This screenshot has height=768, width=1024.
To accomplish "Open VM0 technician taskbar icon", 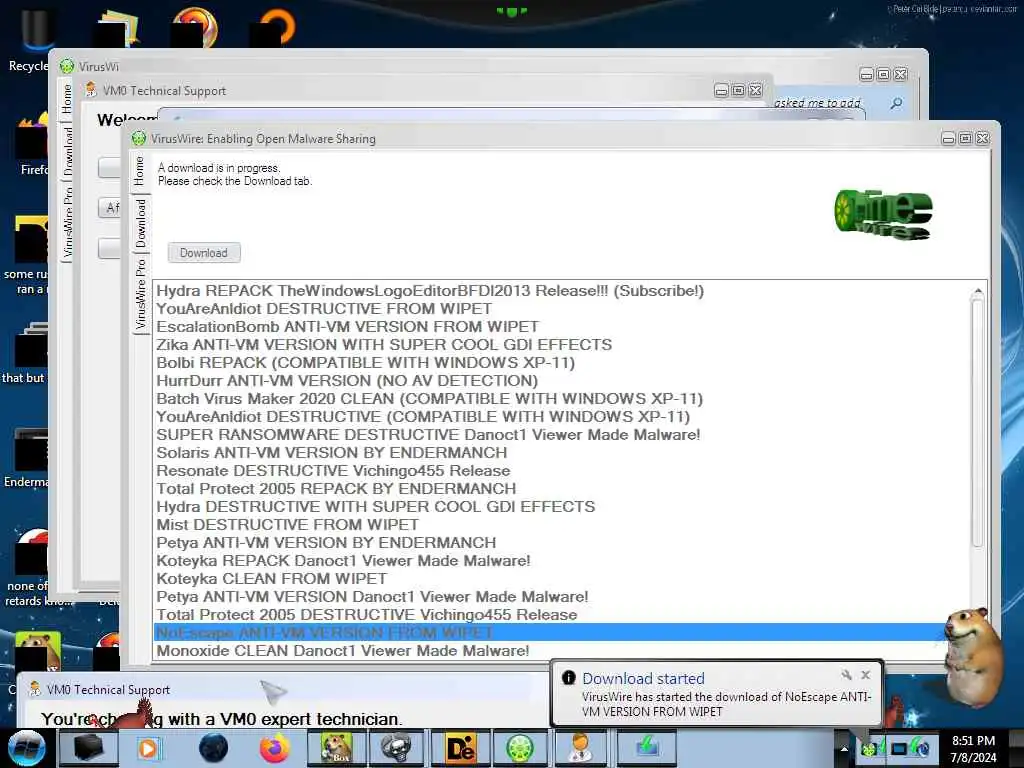I will point(580,748).
